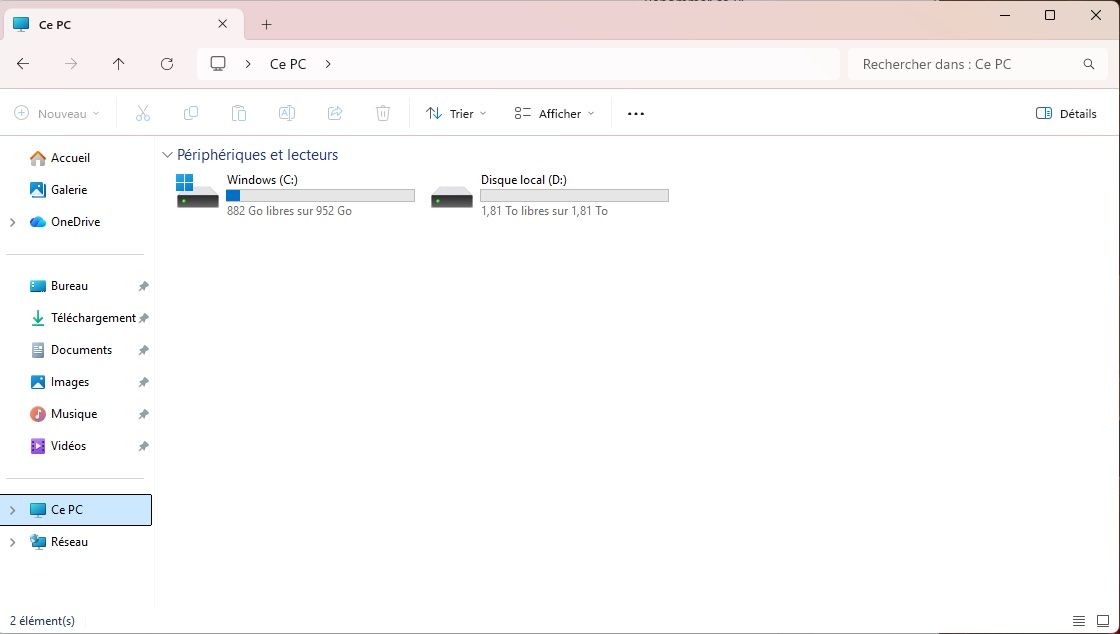This screenshot has height=634, width=1120.
Task: Close the Ce PC tab
Action: coord(222,24)
